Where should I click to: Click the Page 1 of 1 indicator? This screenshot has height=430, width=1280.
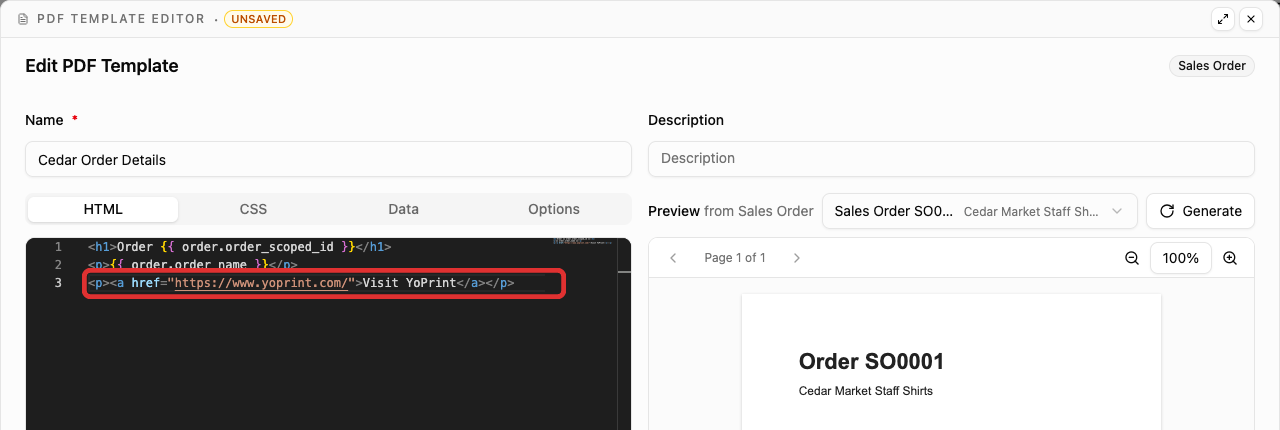(x=735, y=258)
